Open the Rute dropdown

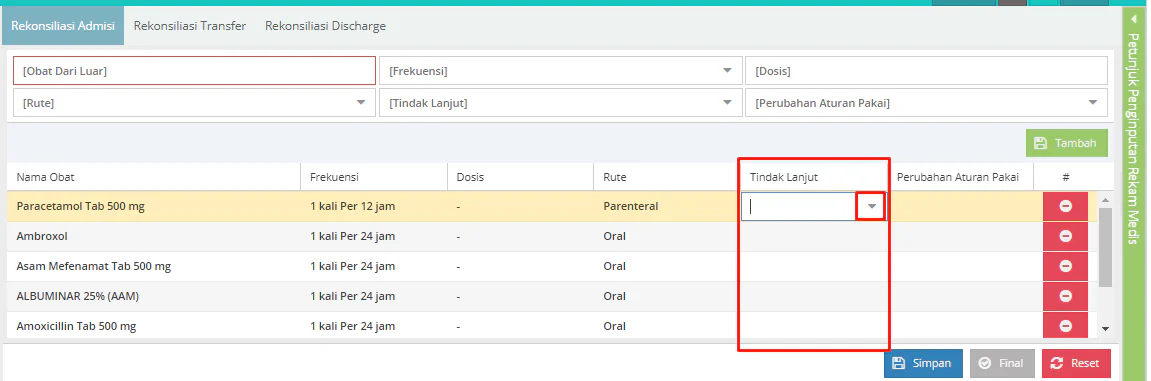click(x=360, y=103)
